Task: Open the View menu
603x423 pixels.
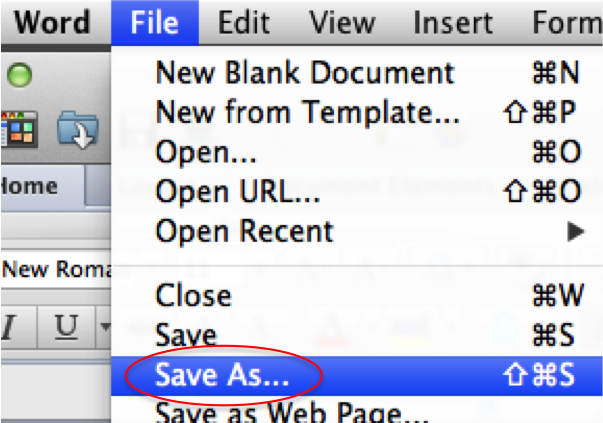Action: pos(342,22)
